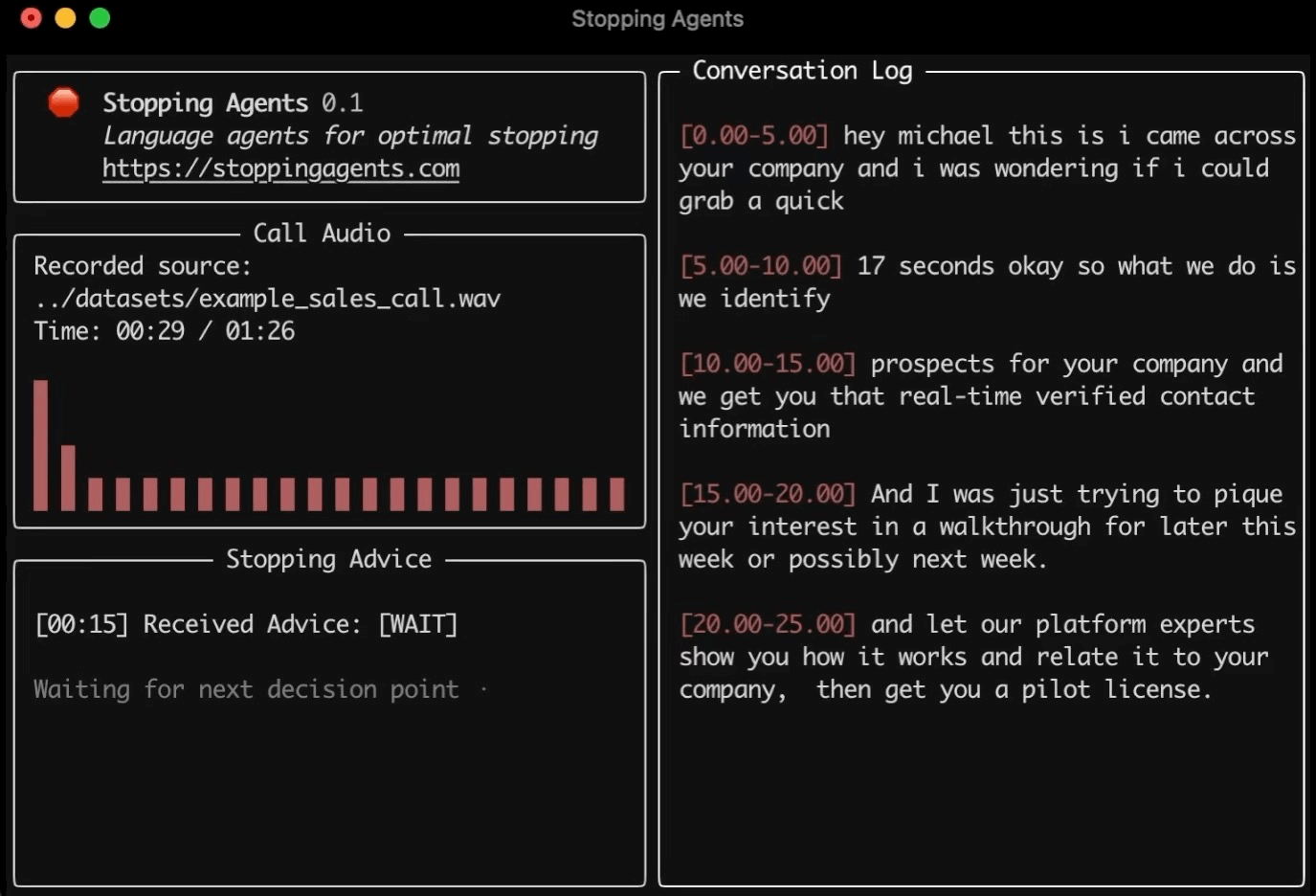Click the Conversation Log panel title
The width and height of the screenshot is (1316, 896).
(802, 71)
